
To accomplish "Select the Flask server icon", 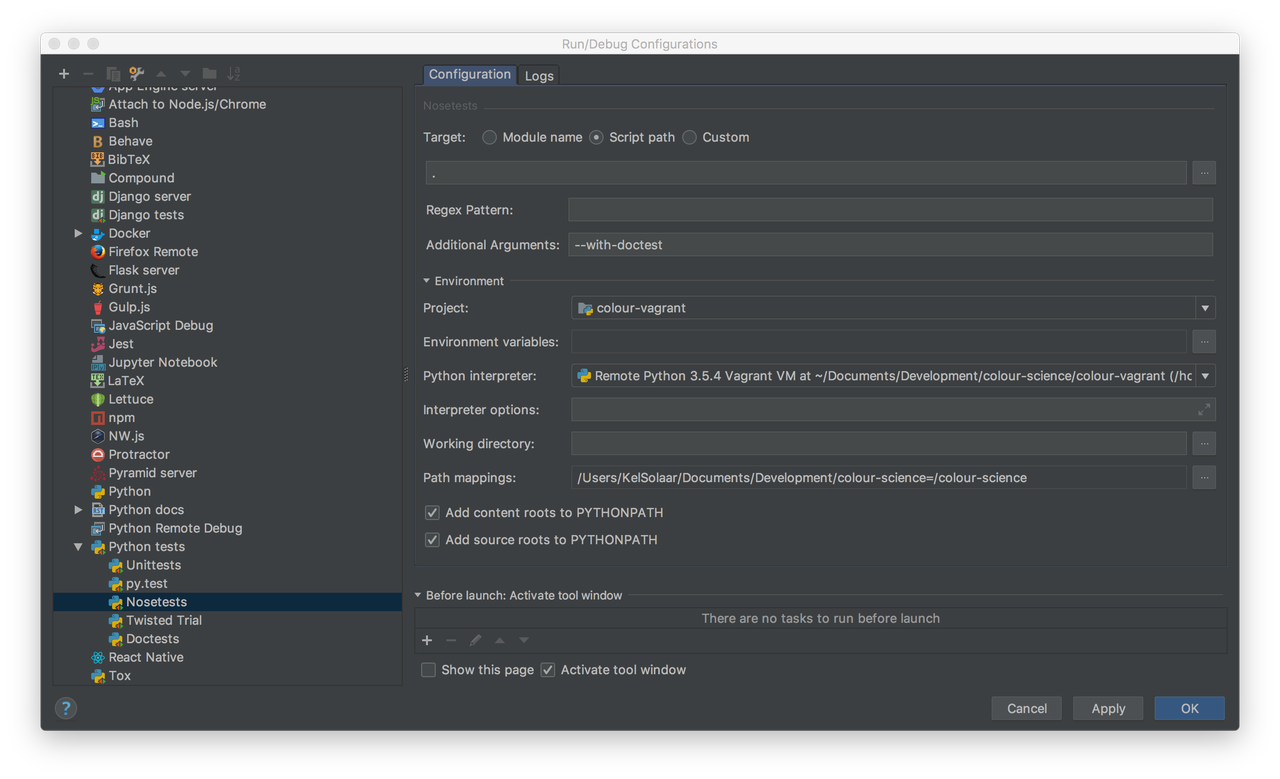I will [97, 270].
